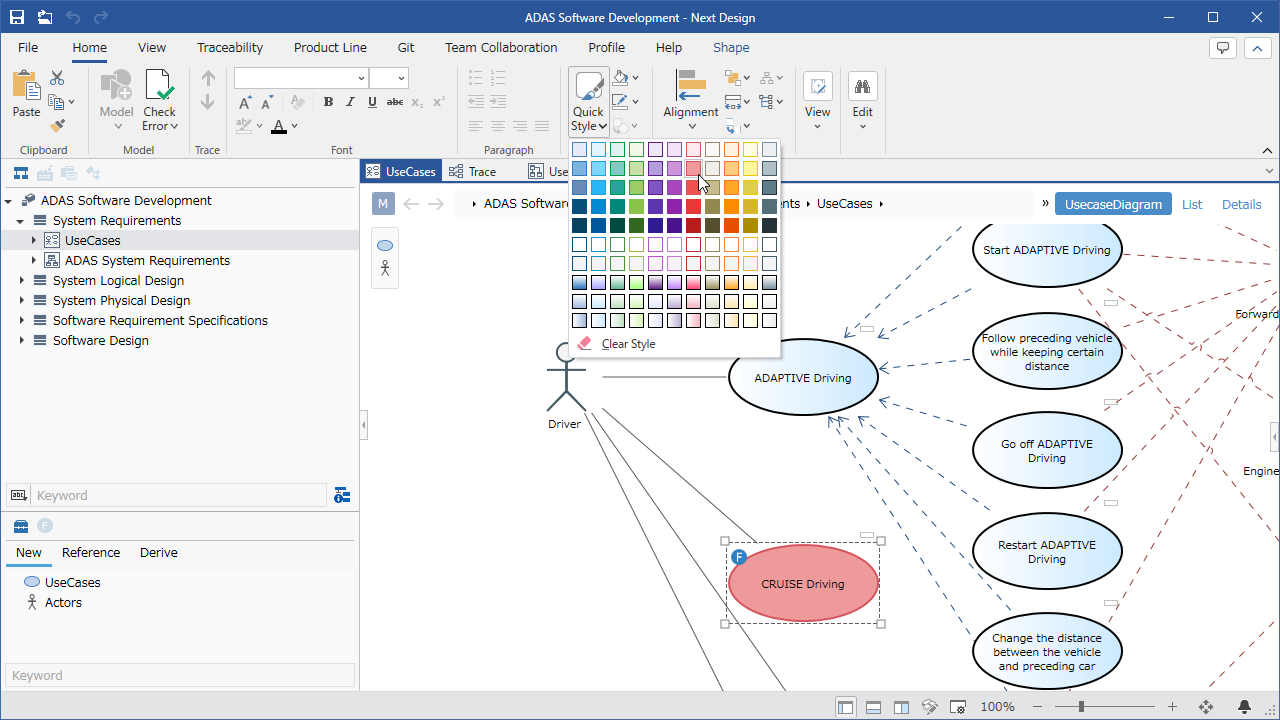Switch to the Traceability ribbon tab
The image size is (1280, 720).
pos(230,47)
